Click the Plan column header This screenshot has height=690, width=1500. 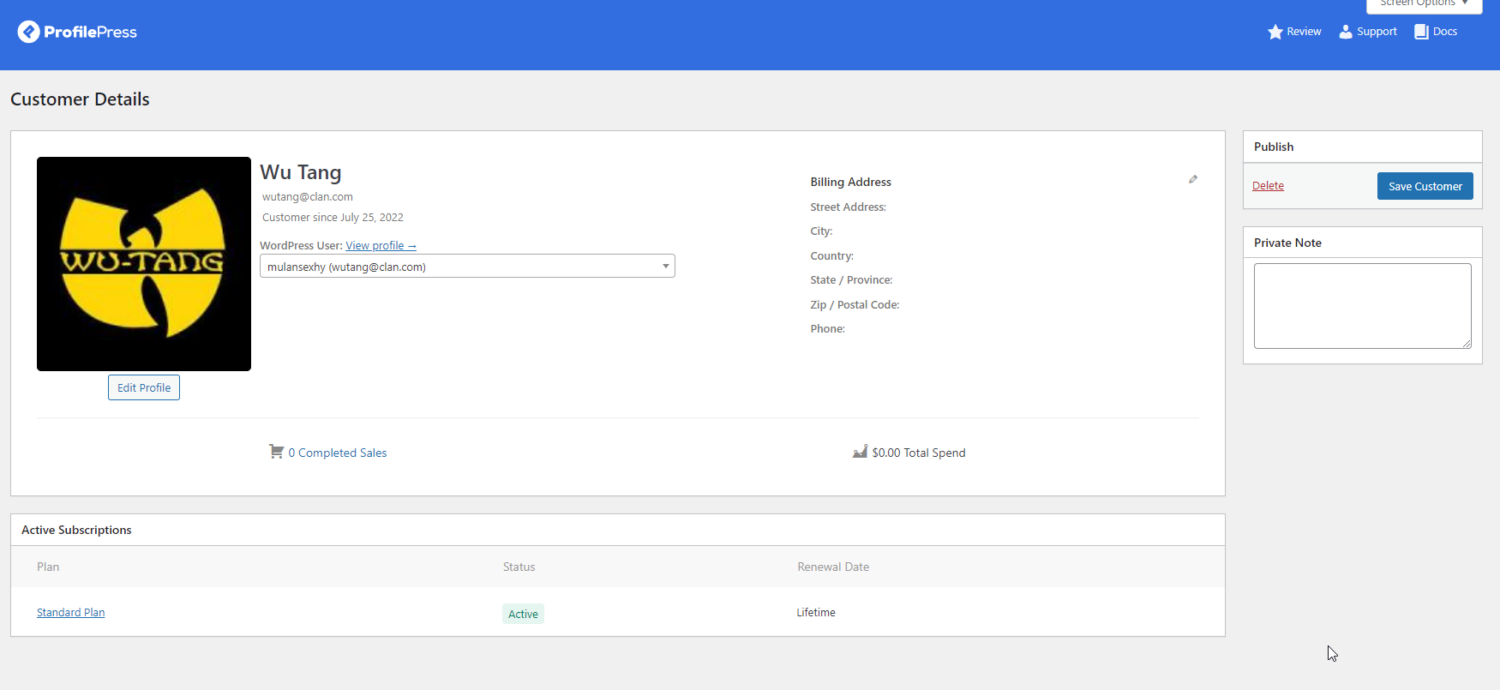48,567
